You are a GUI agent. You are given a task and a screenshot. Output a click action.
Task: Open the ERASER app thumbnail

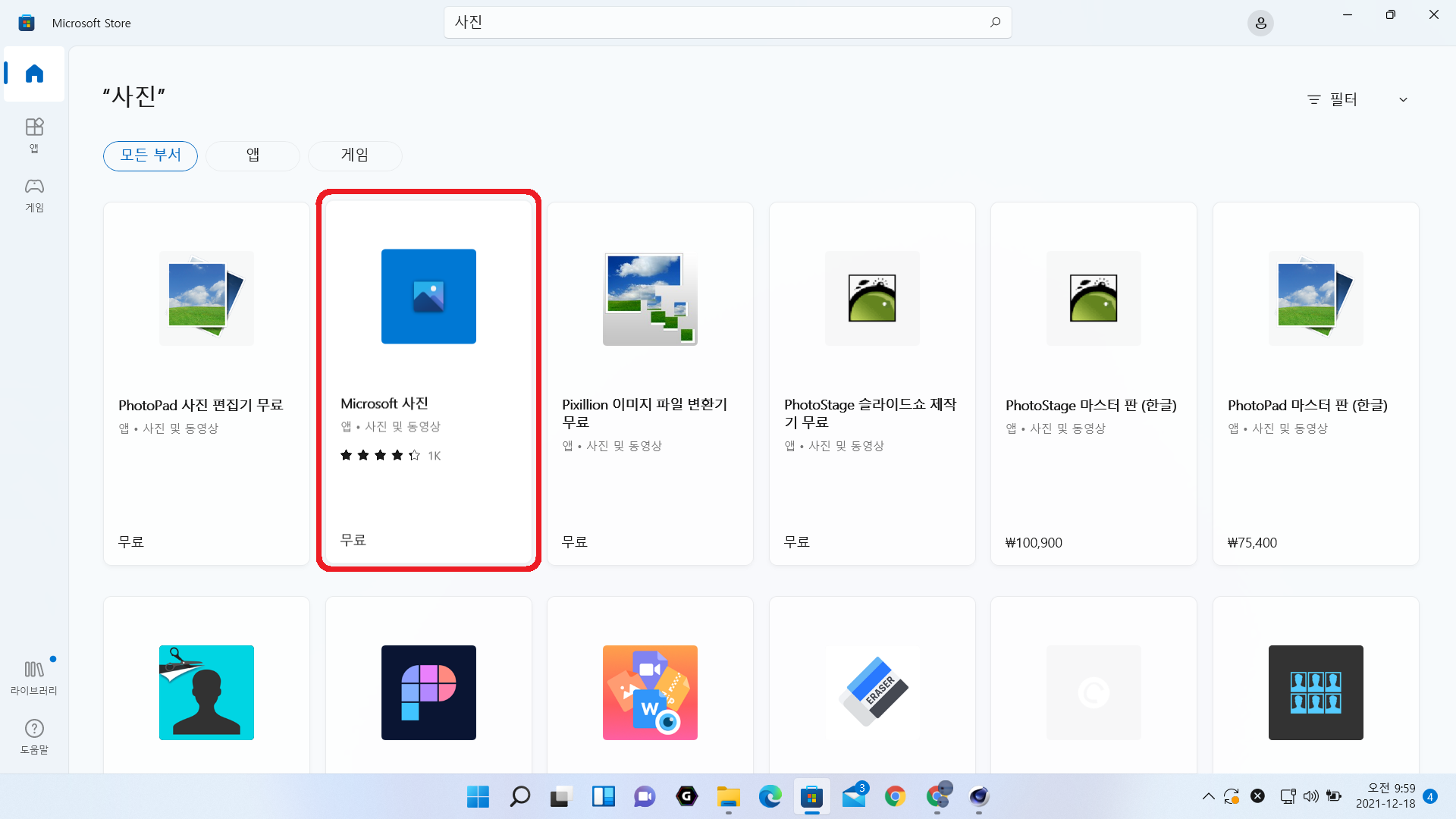[872, 692]
